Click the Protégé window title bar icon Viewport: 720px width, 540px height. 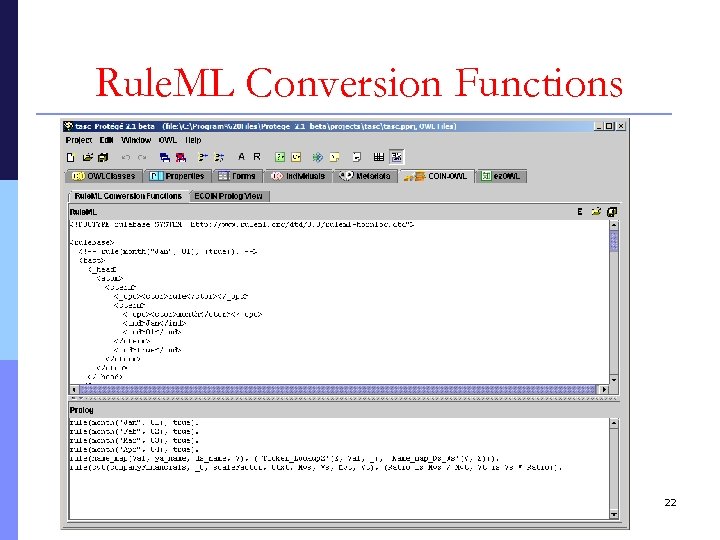point(69,126)
